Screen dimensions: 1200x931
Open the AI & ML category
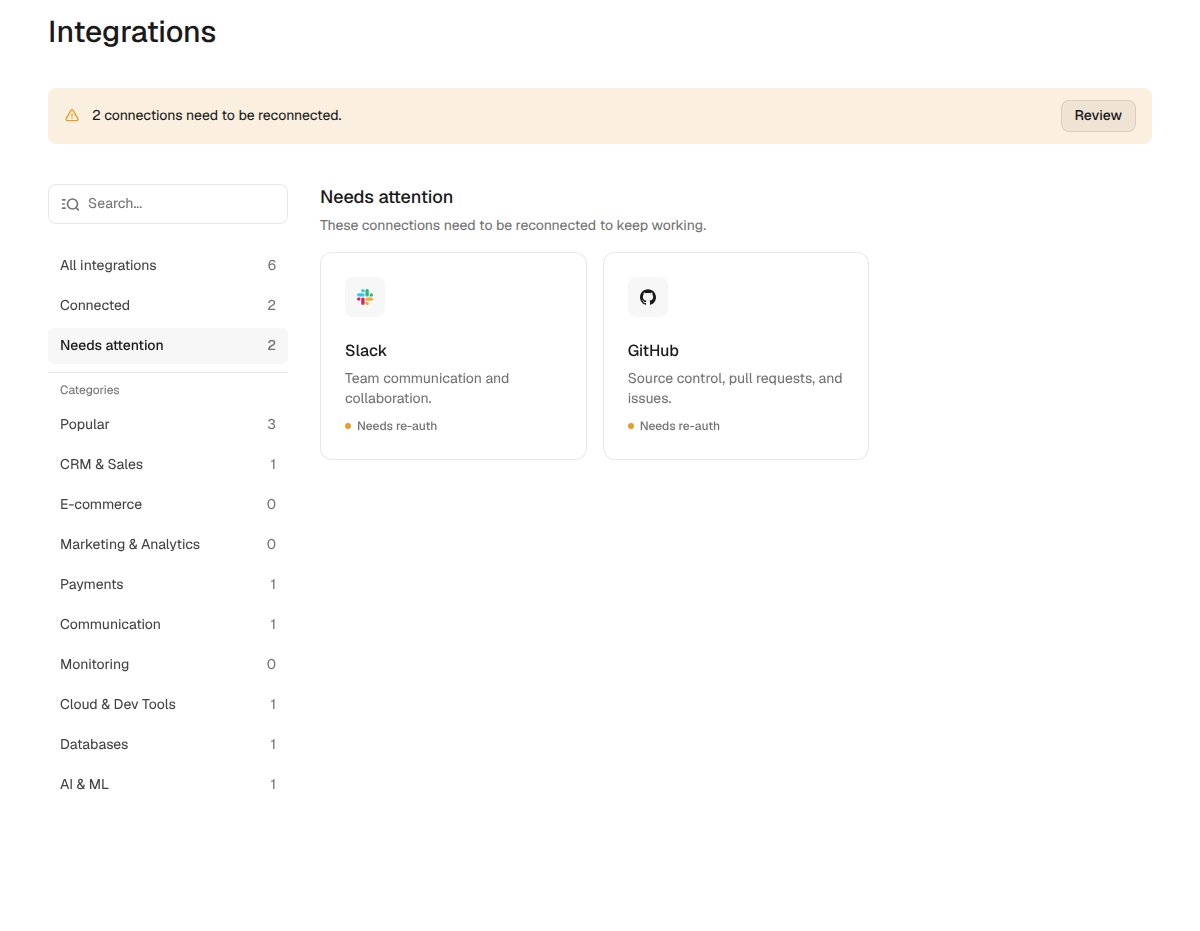[168, 785]
